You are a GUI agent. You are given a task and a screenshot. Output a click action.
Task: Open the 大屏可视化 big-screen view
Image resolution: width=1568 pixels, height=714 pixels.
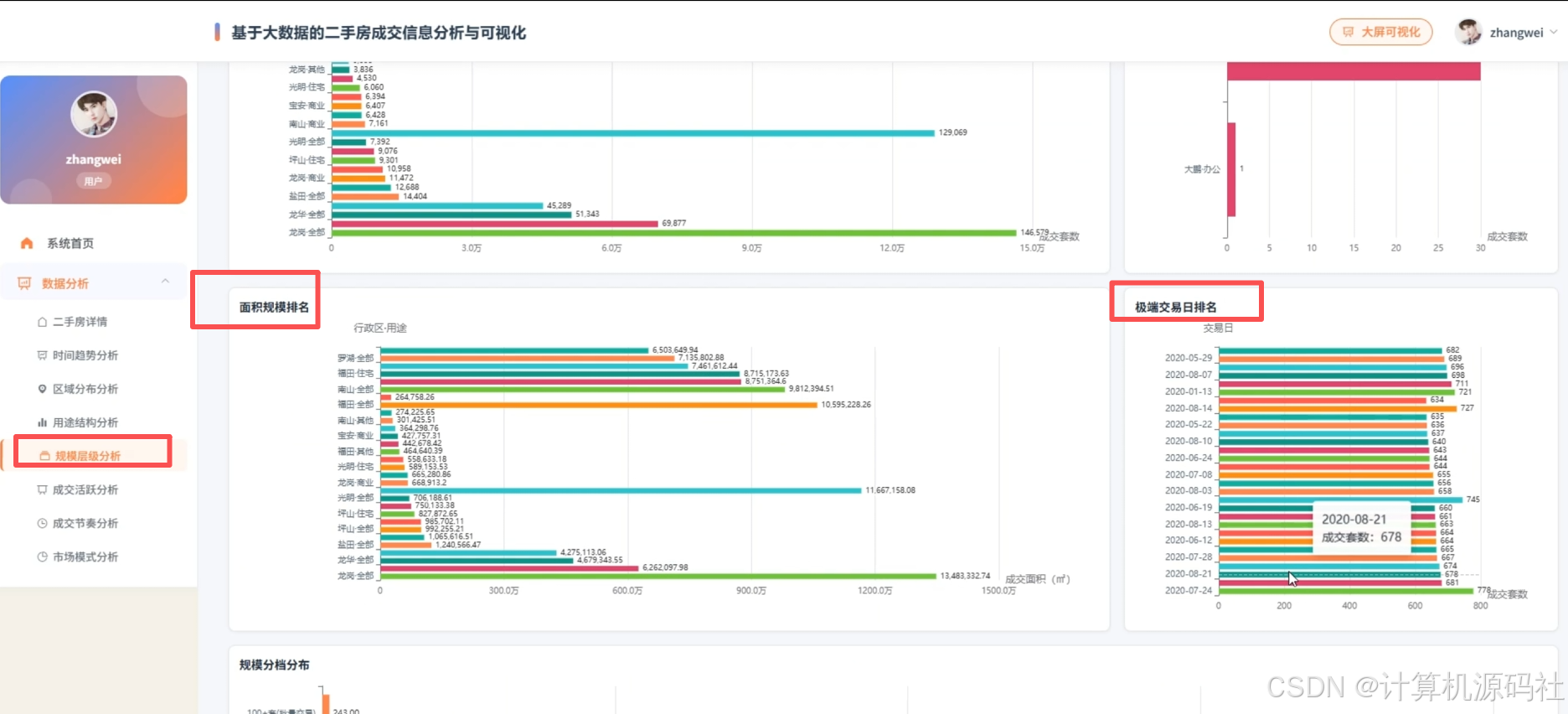(1381, 32)
